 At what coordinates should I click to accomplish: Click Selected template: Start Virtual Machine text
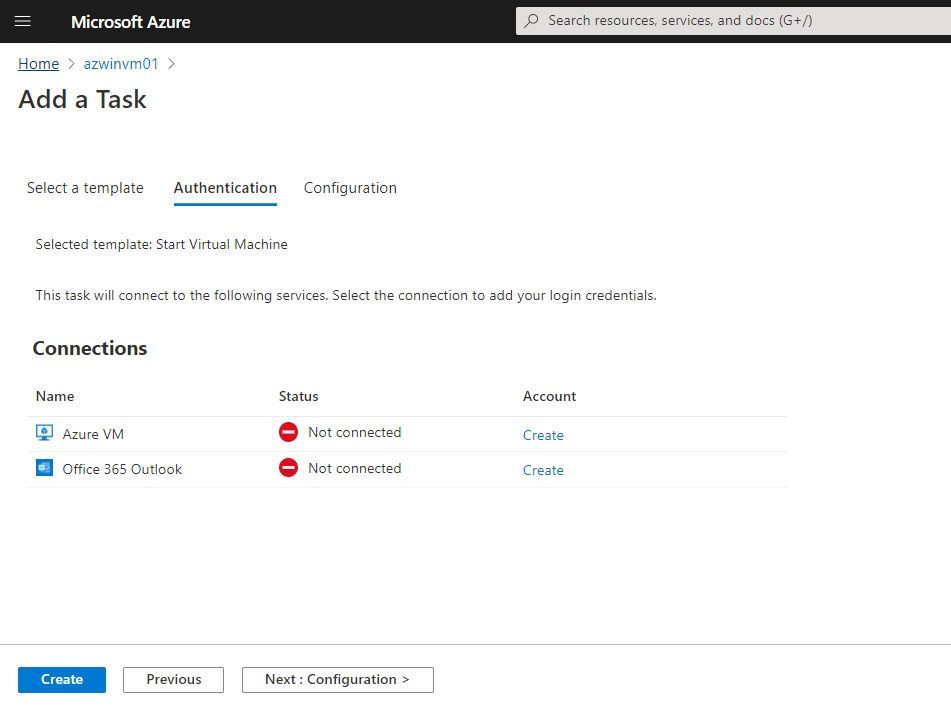[x=161, y=244]
